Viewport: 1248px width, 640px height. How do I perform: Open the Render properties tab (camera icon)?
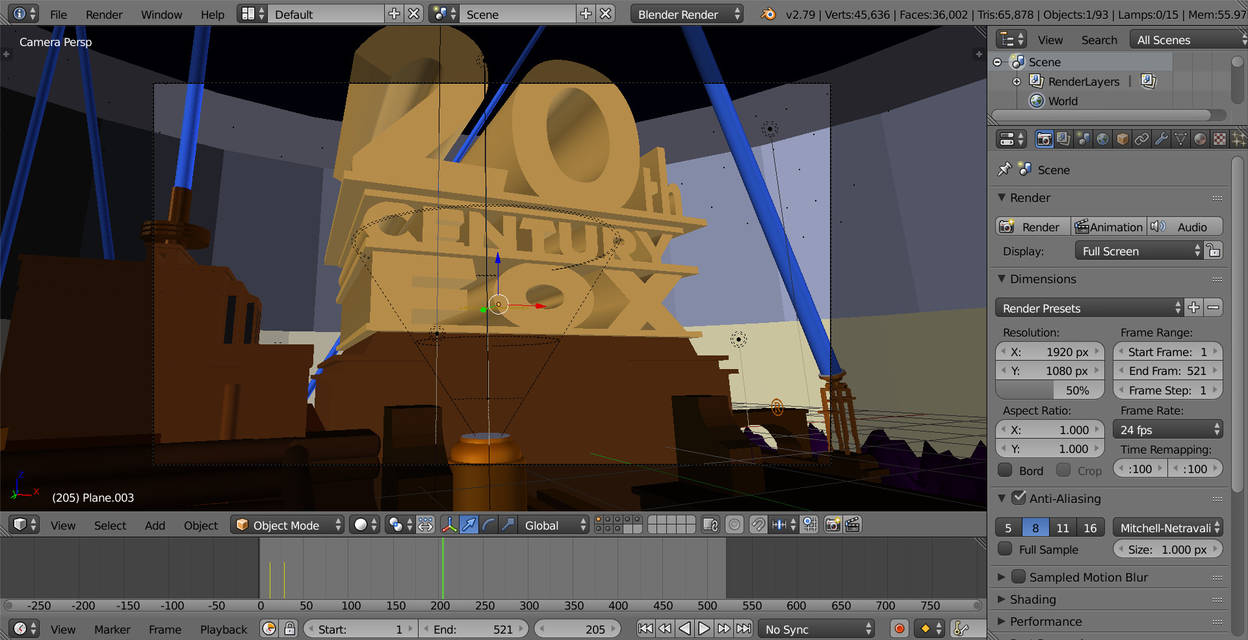(x=1044, y=139)
